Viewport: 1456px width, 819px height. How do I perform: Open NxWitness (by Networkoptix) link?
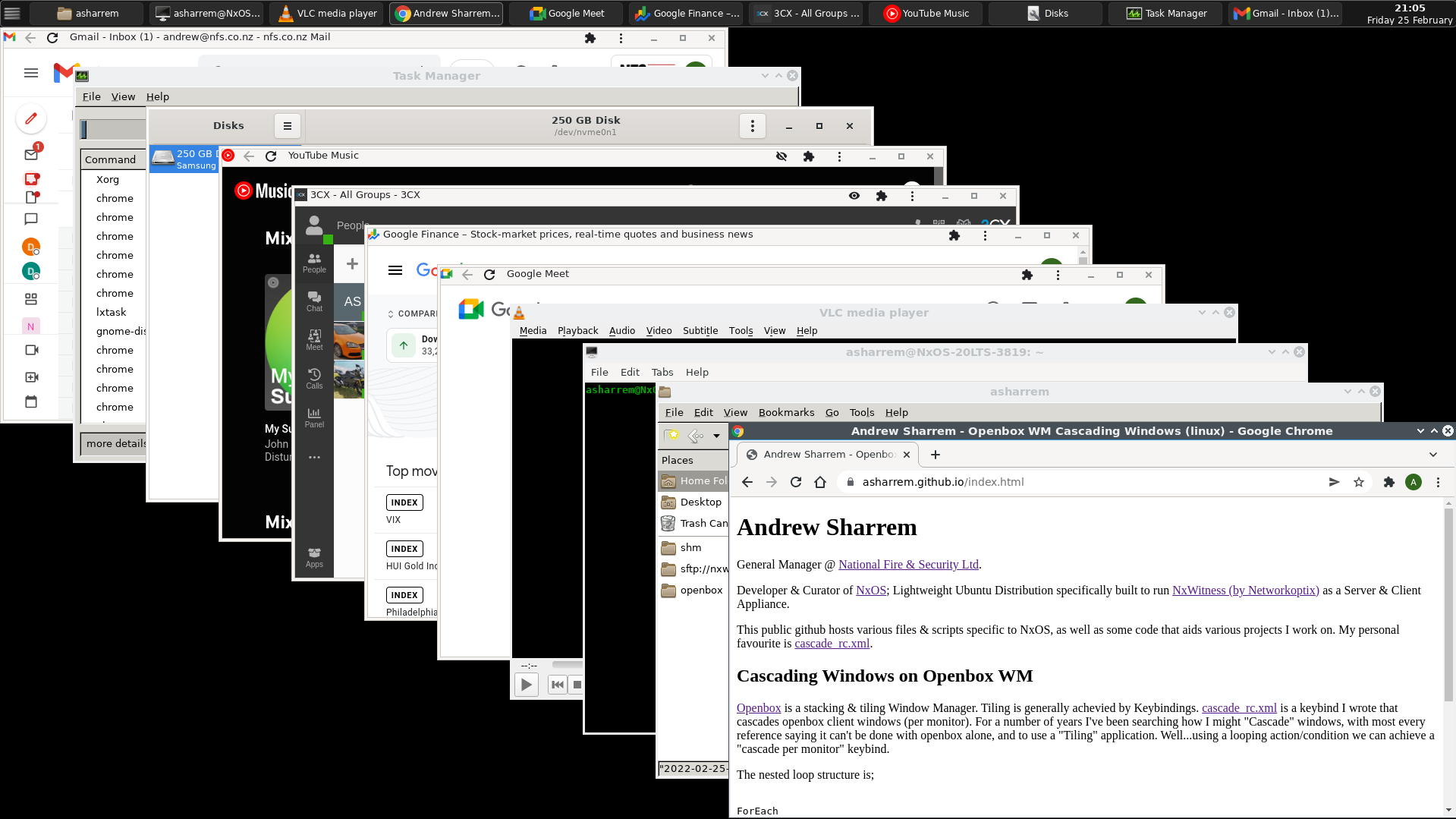[1246, 591]
